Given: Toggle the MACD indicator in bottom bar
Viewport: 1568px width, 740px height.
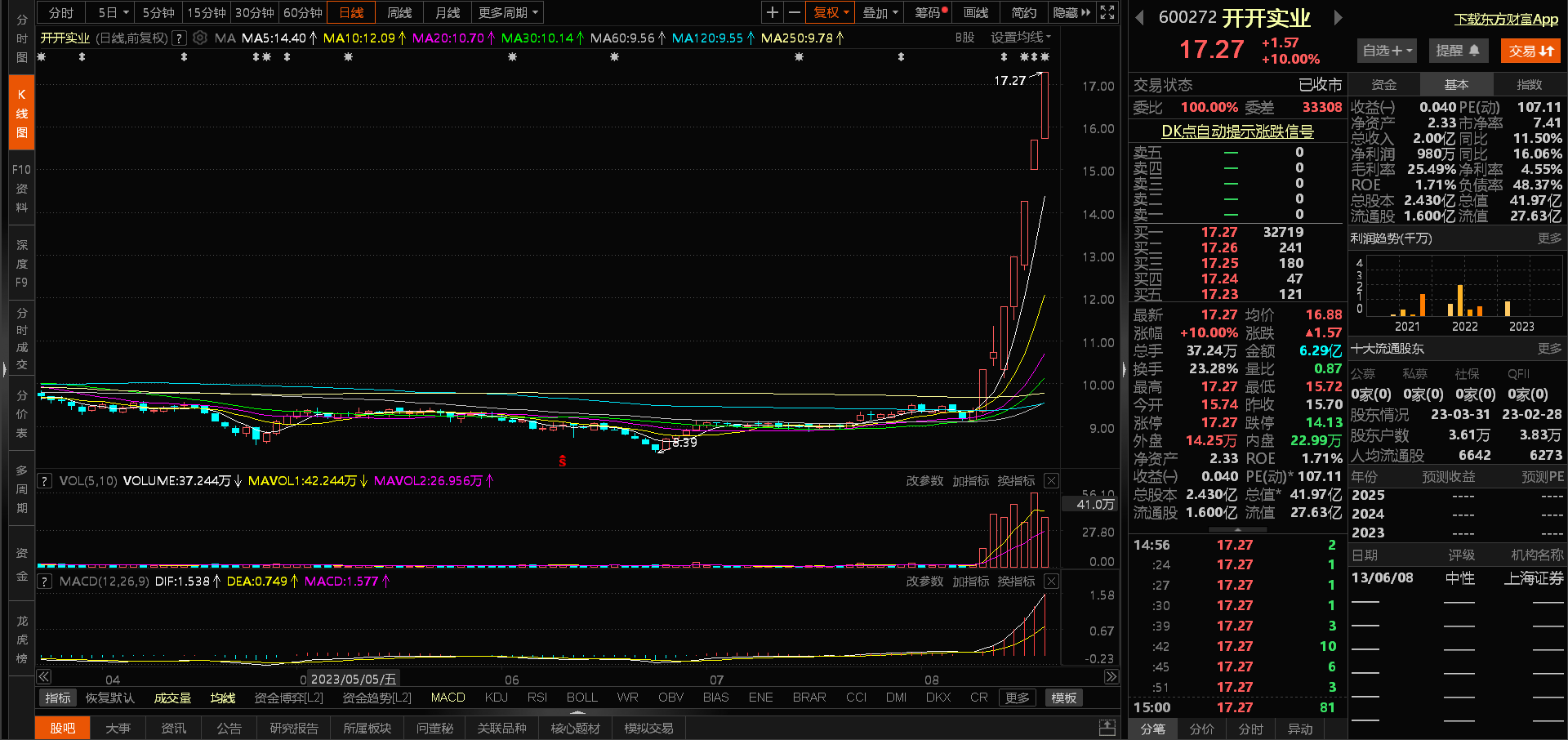Looking at the screenshot, I should coord(448,698).
